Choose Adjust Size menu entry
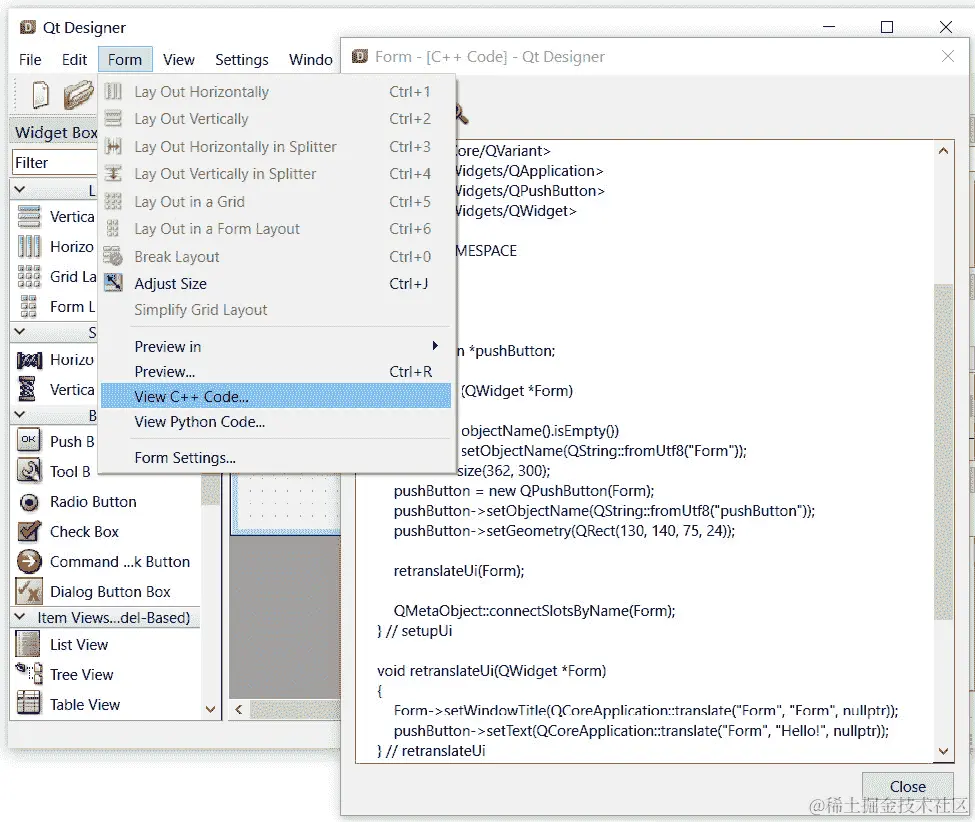 (x=275, y=284)
